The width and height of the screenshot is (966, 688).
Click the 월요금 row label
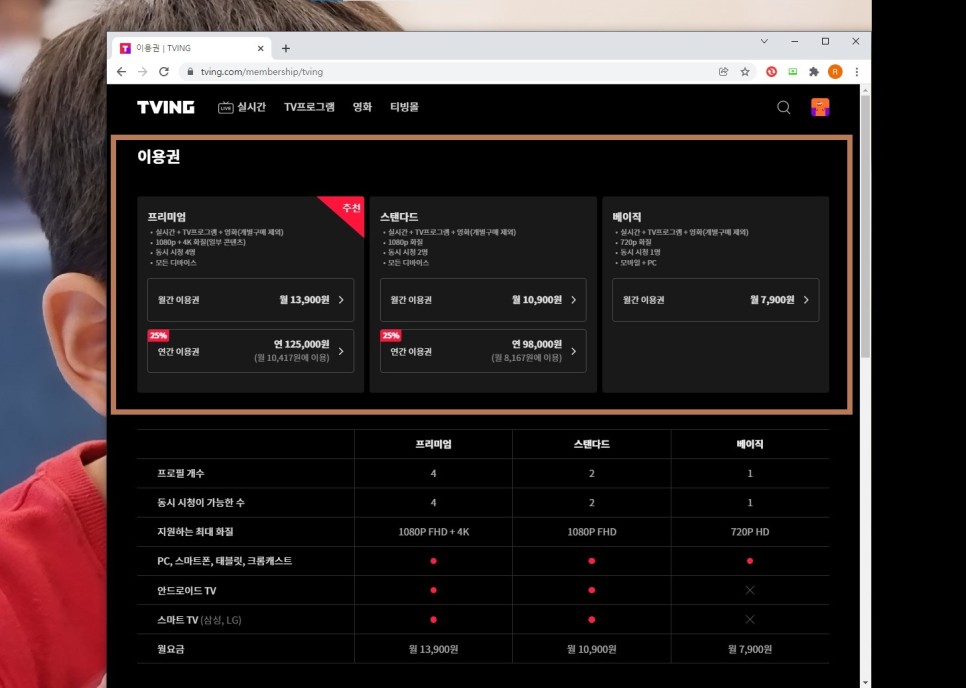click(171, 649)
